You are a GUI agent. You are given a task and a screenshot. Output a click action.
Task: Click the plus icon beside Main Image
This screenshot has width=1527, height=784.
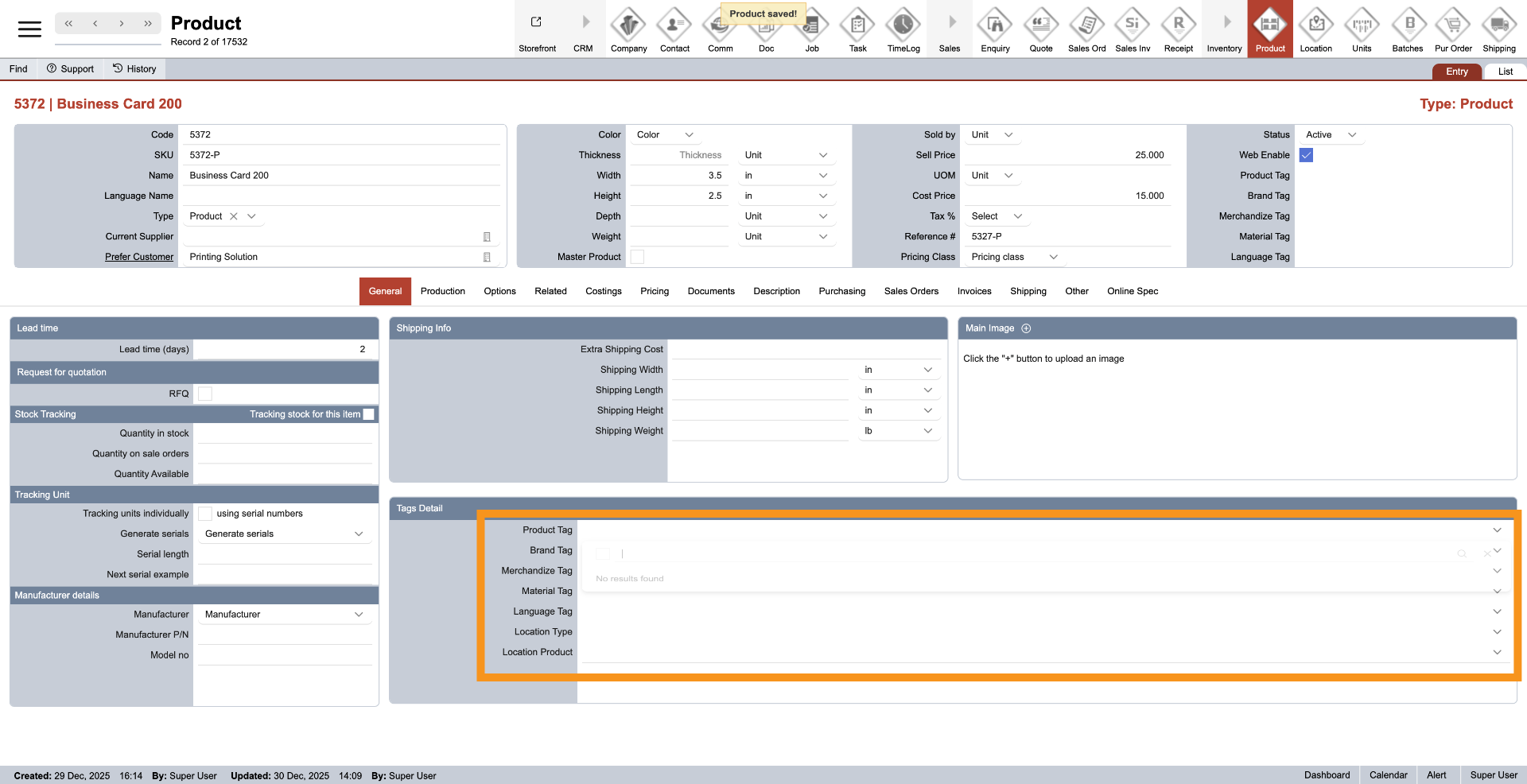coord(1026,328)
